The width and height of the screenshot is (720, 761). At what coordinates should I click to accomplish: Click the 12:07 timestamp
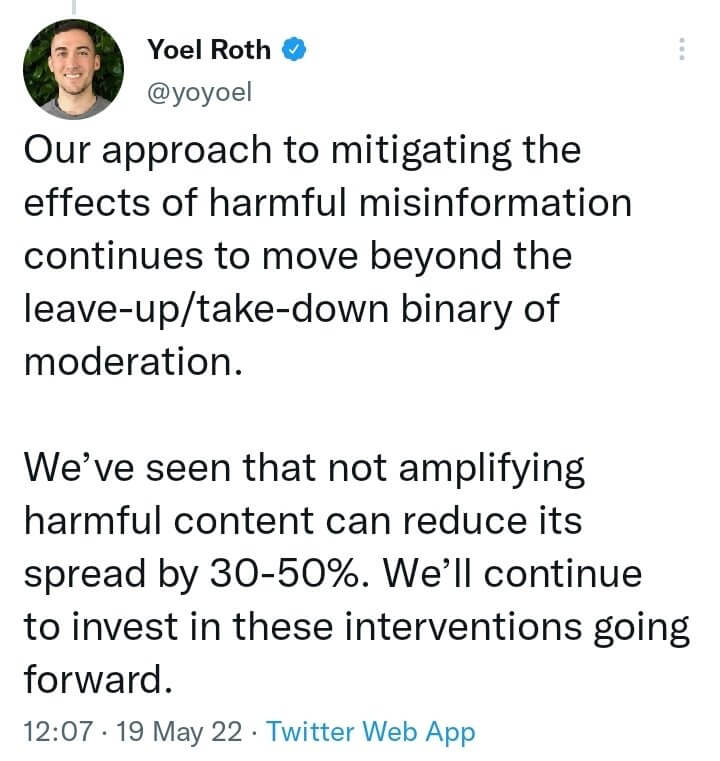(58, 731)
